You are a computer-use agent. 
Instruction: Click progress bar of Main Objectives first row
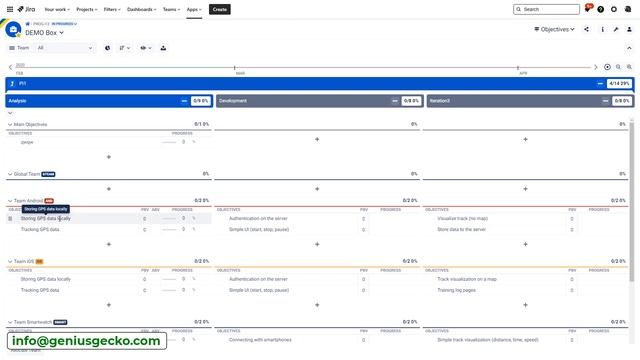[169, 142]
